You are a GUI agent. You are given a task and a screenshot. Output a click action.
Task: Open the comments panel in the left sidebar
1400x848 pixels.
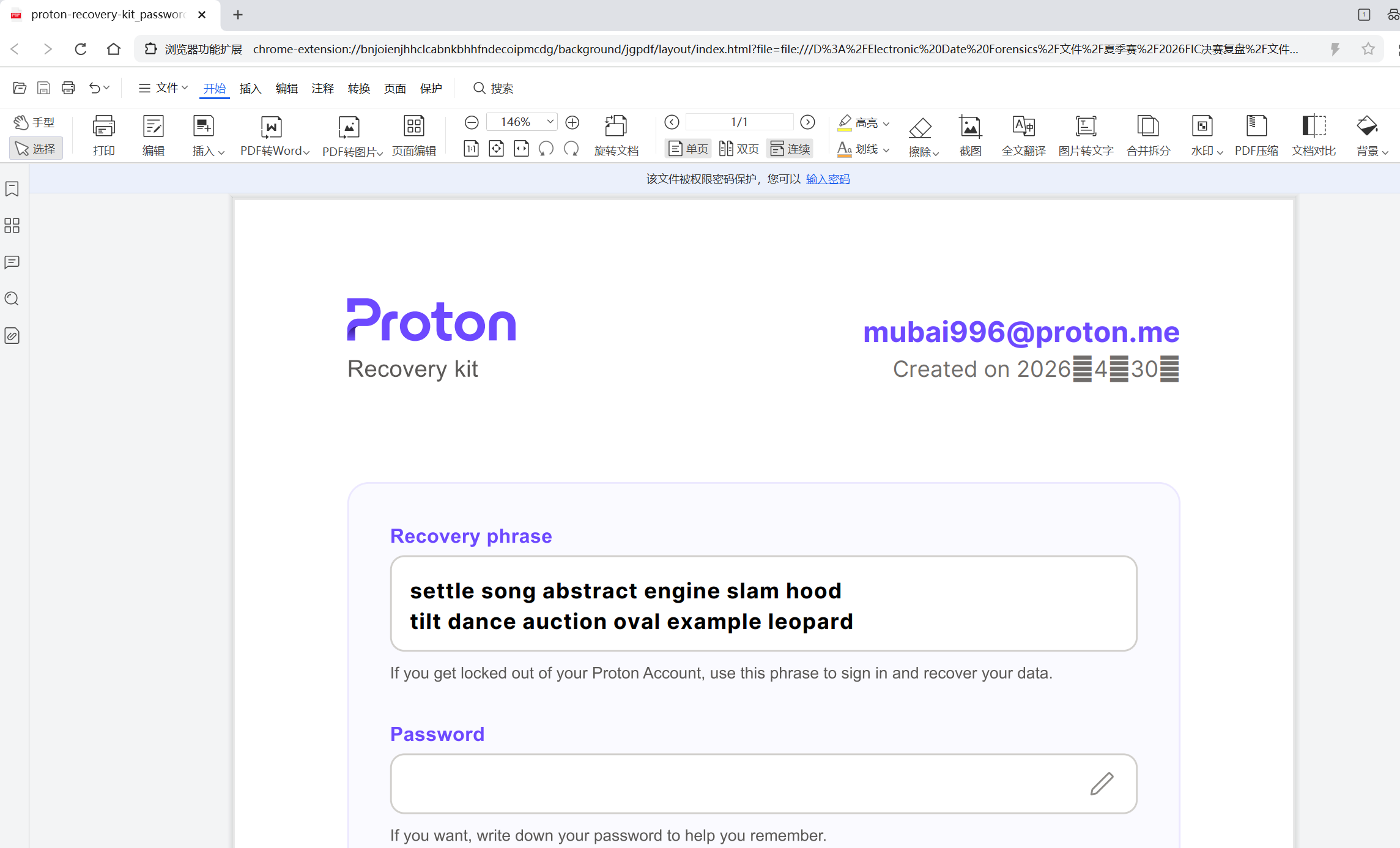click(12, 262)
